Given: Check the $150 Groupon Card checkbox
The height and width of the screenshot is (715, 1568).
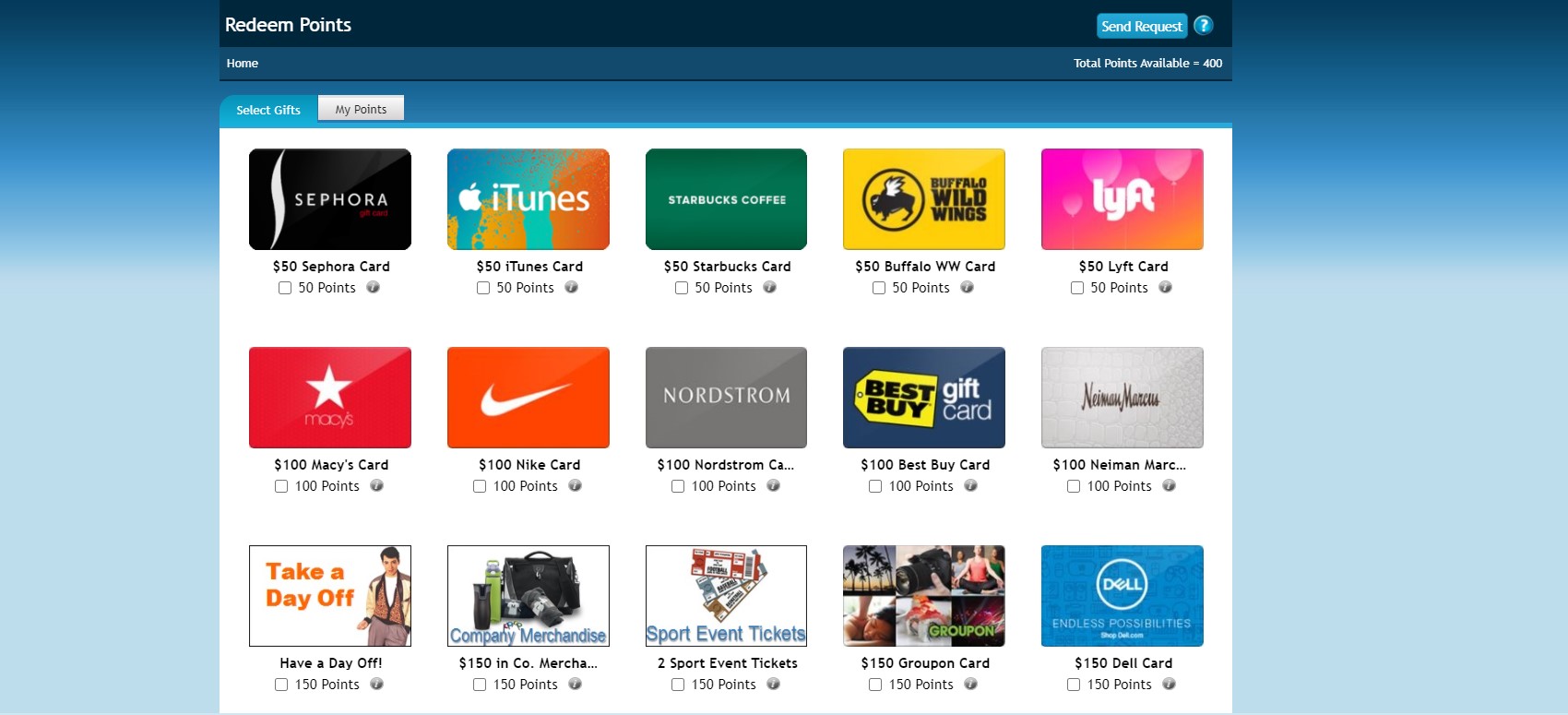Looking at the screenshot, I should click(x=875, y=685).
